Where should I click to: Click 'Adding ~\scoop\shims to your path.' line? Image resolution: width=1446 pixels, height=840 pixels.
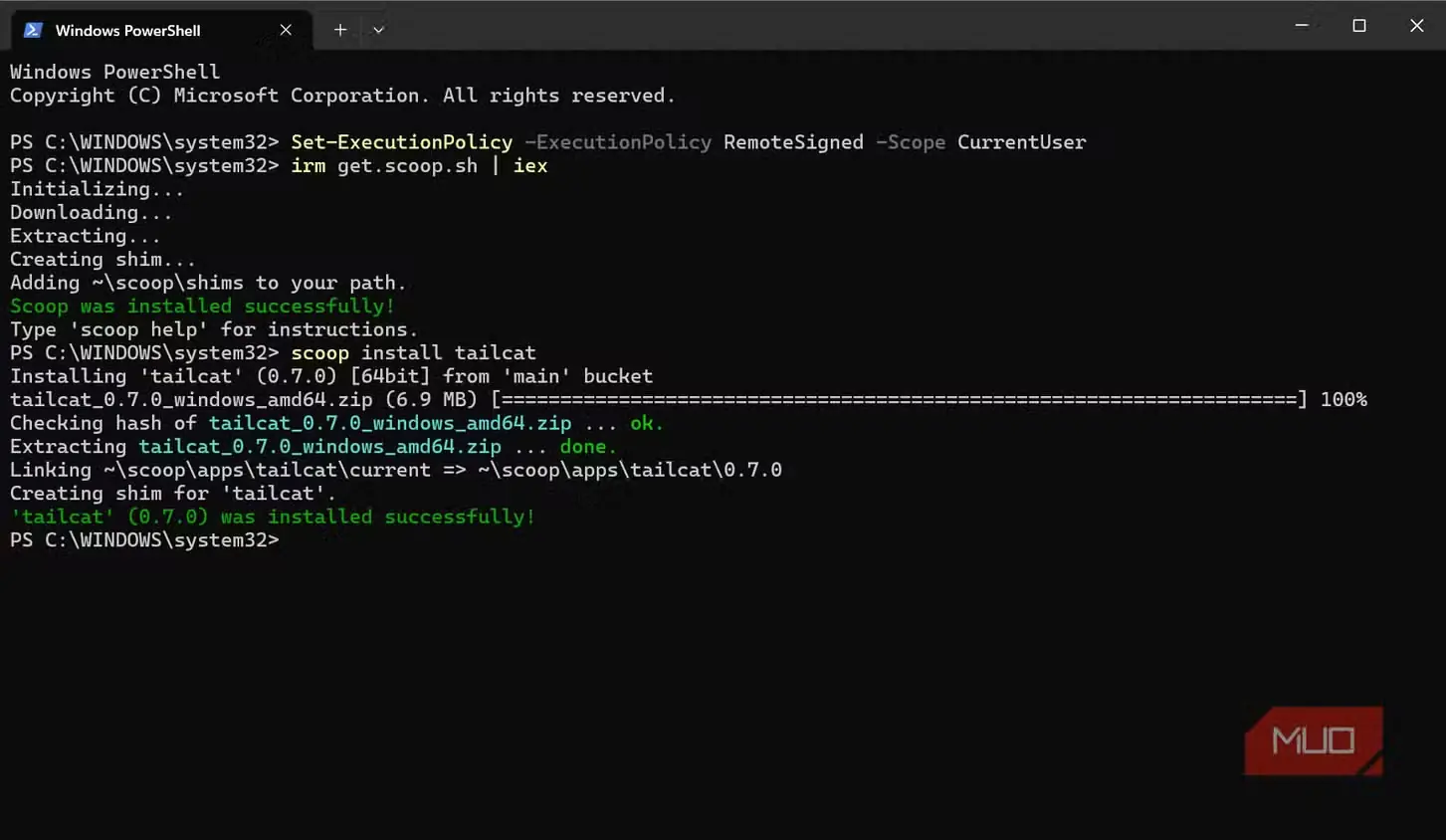click(208, 283)
